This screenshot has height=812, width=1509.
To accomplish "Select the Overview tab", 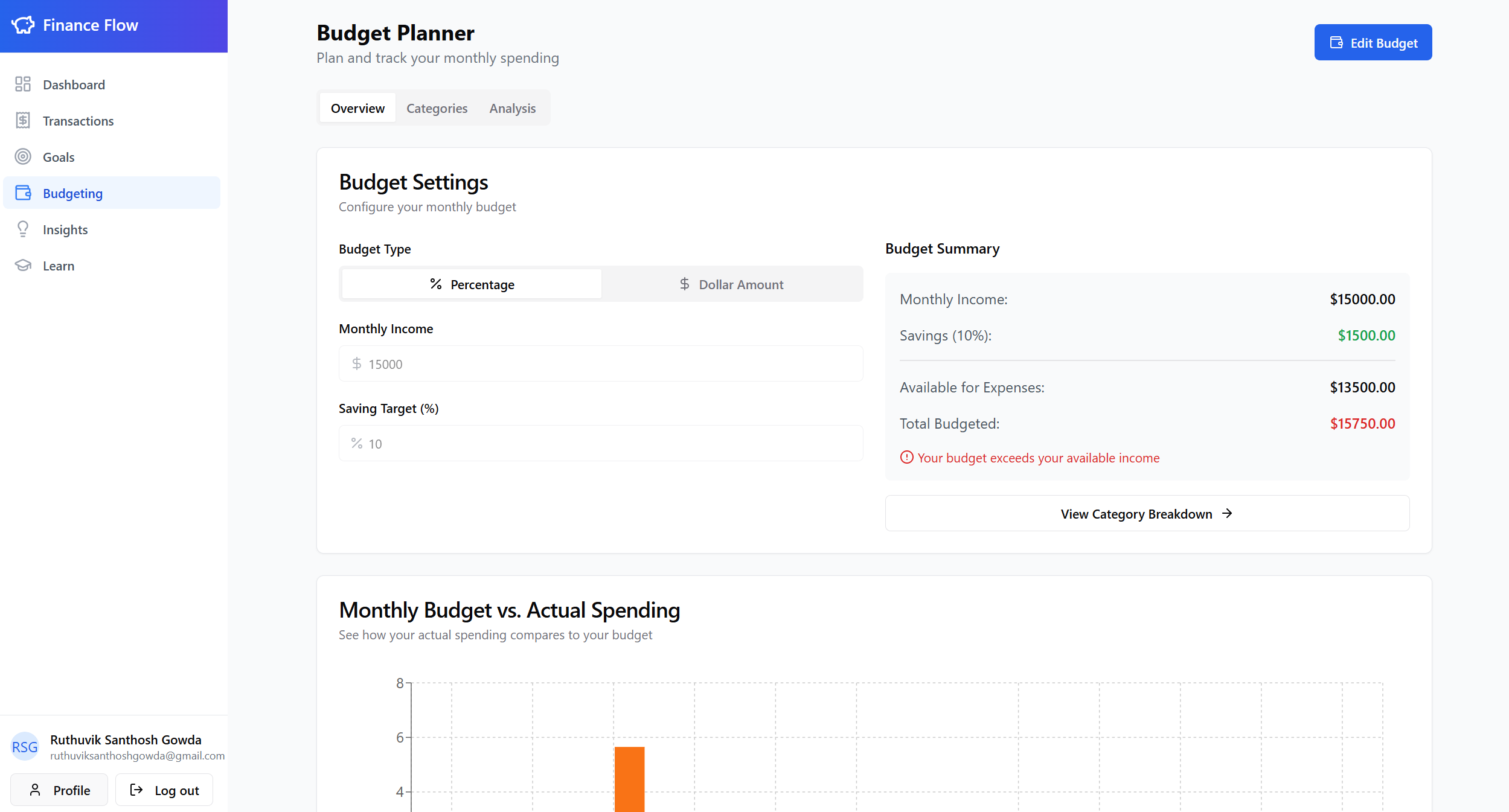I will point(357,109).
